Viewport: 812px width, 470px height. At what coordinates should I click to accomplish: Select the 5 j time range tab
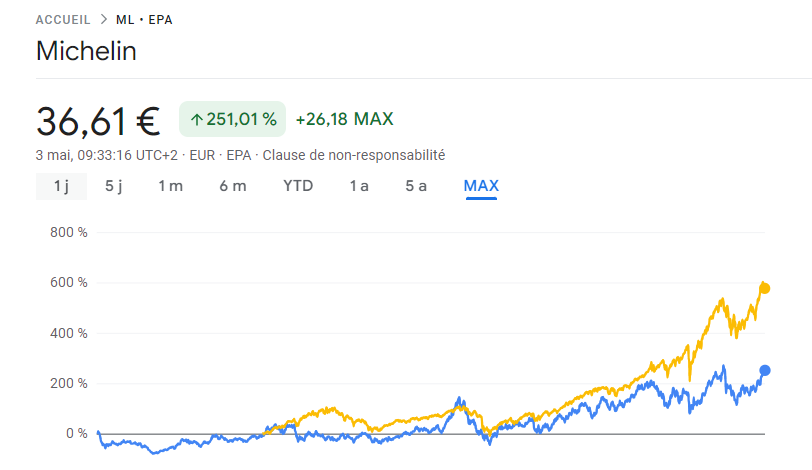pos(114,186)
